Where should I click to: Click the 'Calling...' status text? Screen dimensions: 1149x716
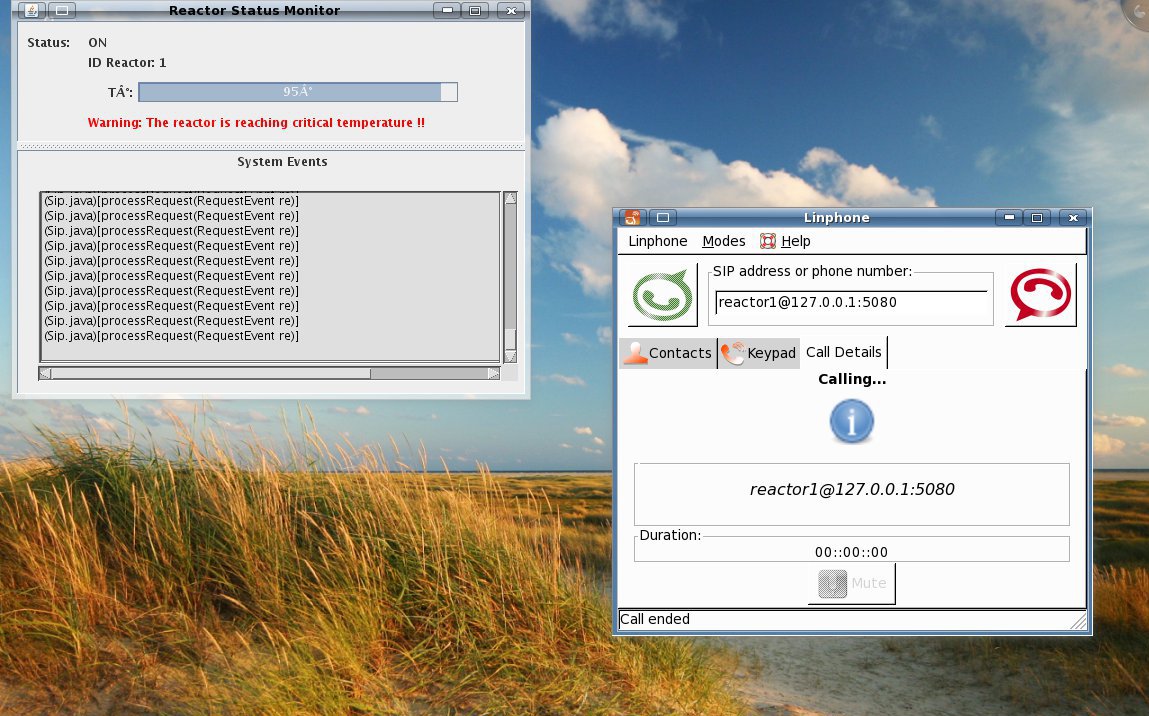852,379
